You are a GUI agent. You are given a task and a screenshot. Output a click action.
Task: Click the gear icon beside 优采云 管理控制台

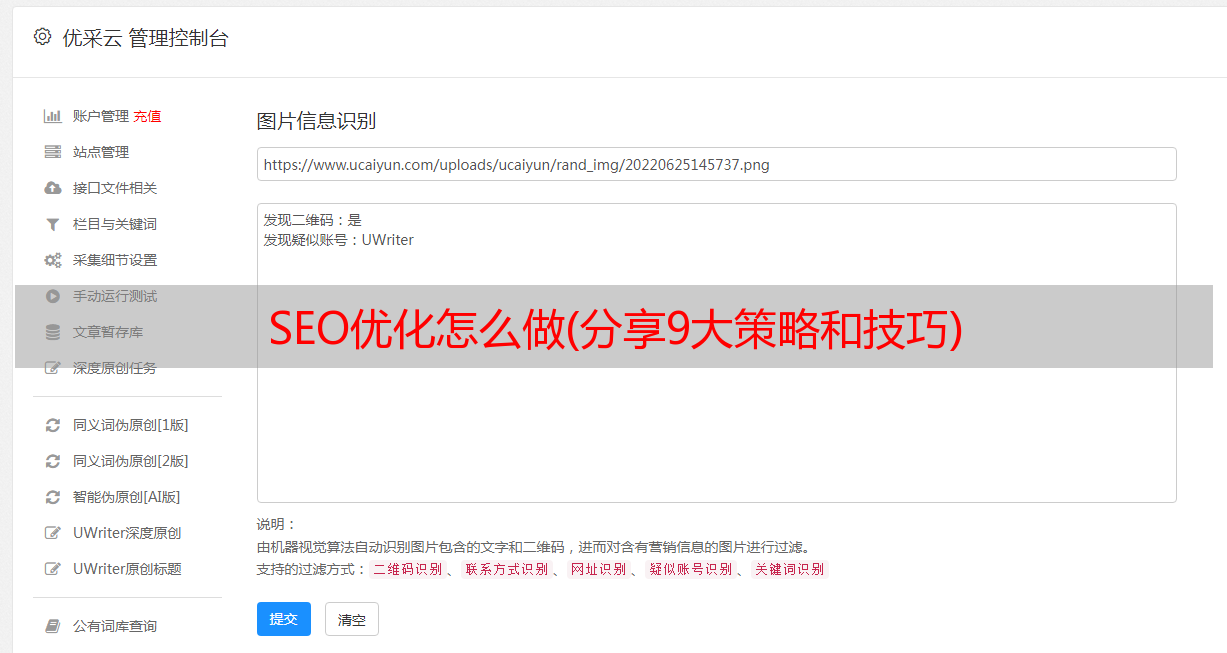(x=42, y=37)
